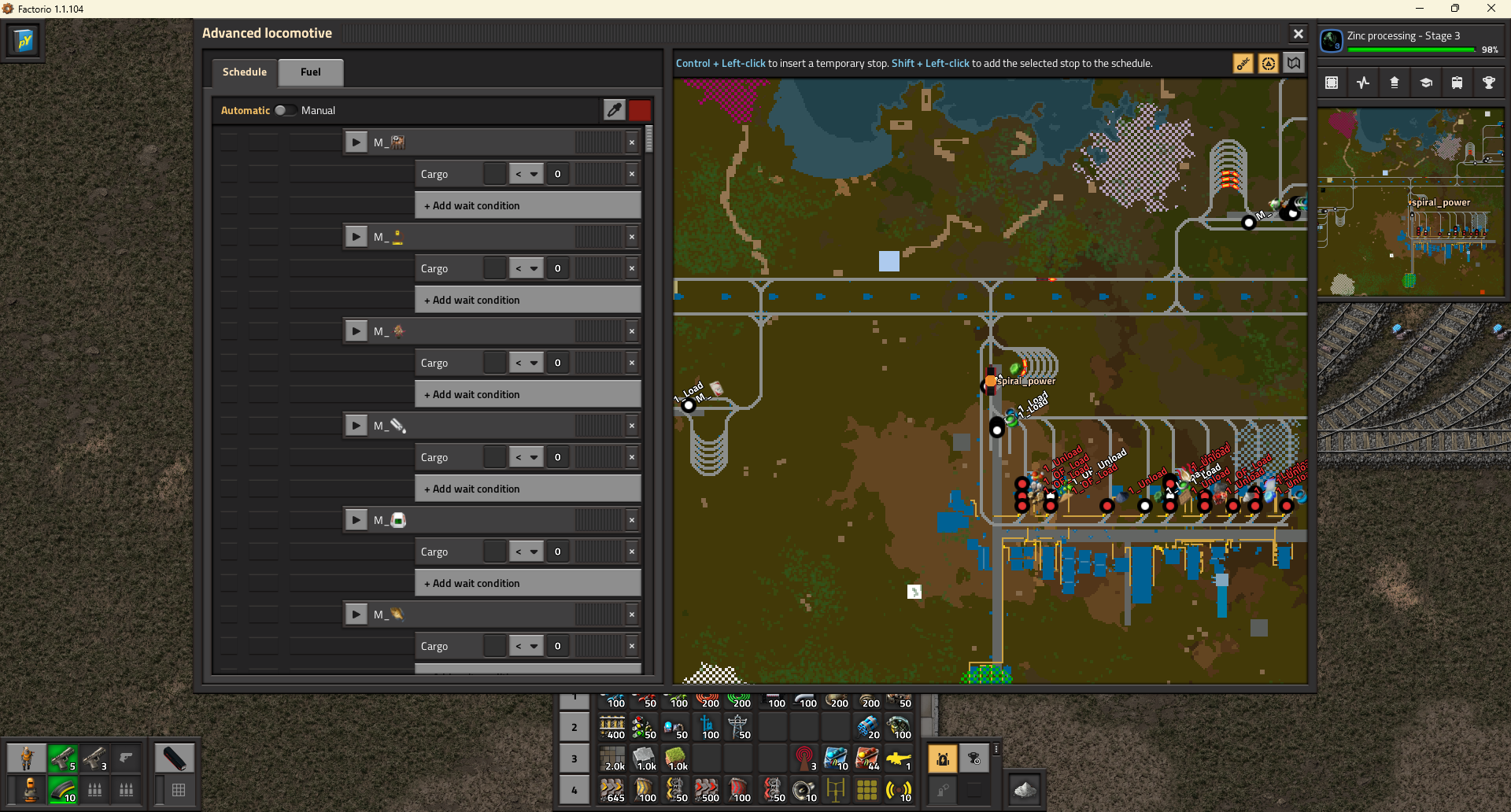Image resolution: width=1511 pixels, height=812 pixels.
Task: Select red transport belt with 500
Action: coord(707,790)
